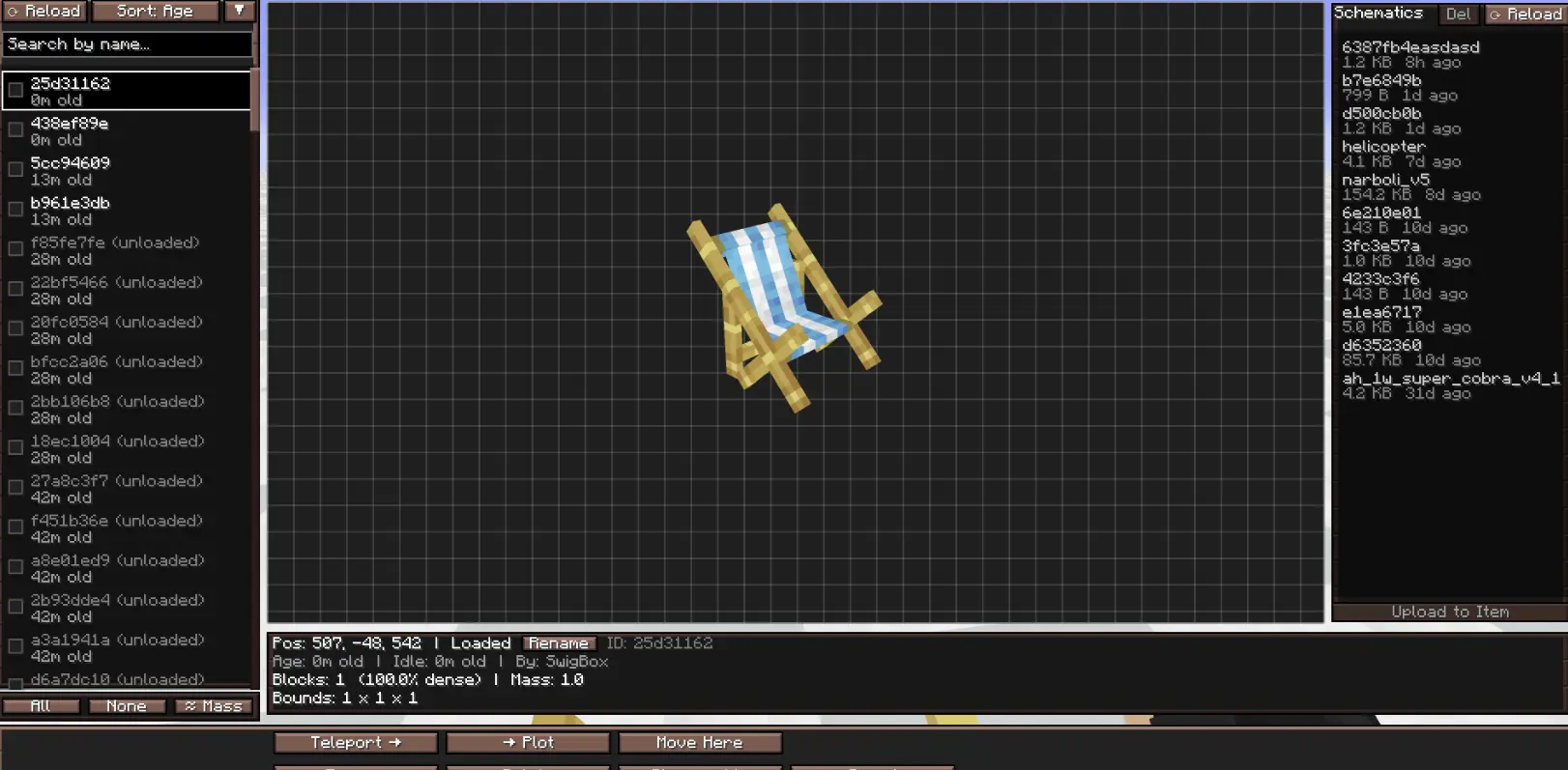Tick the checkbox for f85fe7fe (unloaded)
1568x770 pixels.
(15, 249)
